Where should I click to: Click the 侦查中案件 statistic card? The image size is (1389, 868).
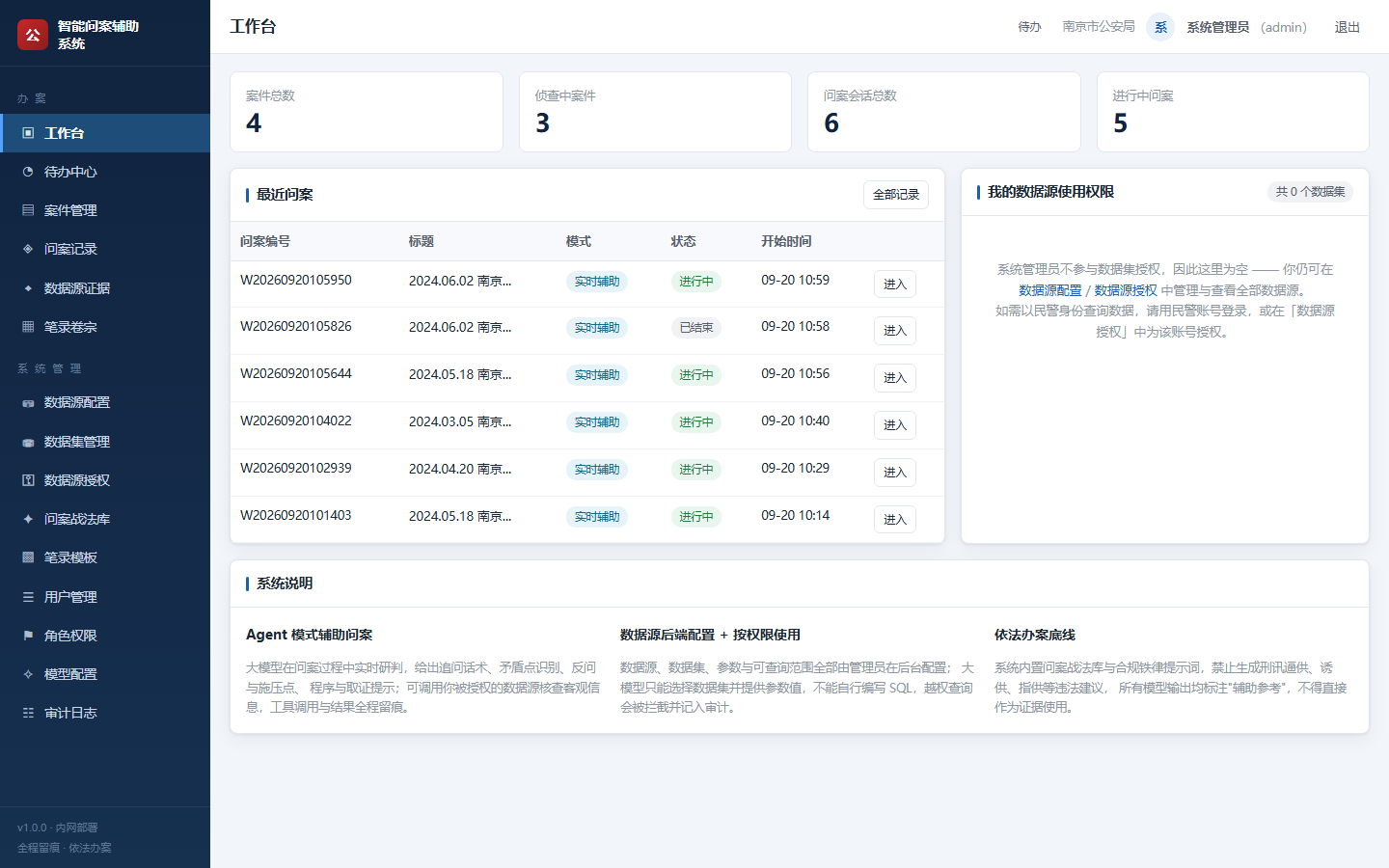(x=655, y=112)
